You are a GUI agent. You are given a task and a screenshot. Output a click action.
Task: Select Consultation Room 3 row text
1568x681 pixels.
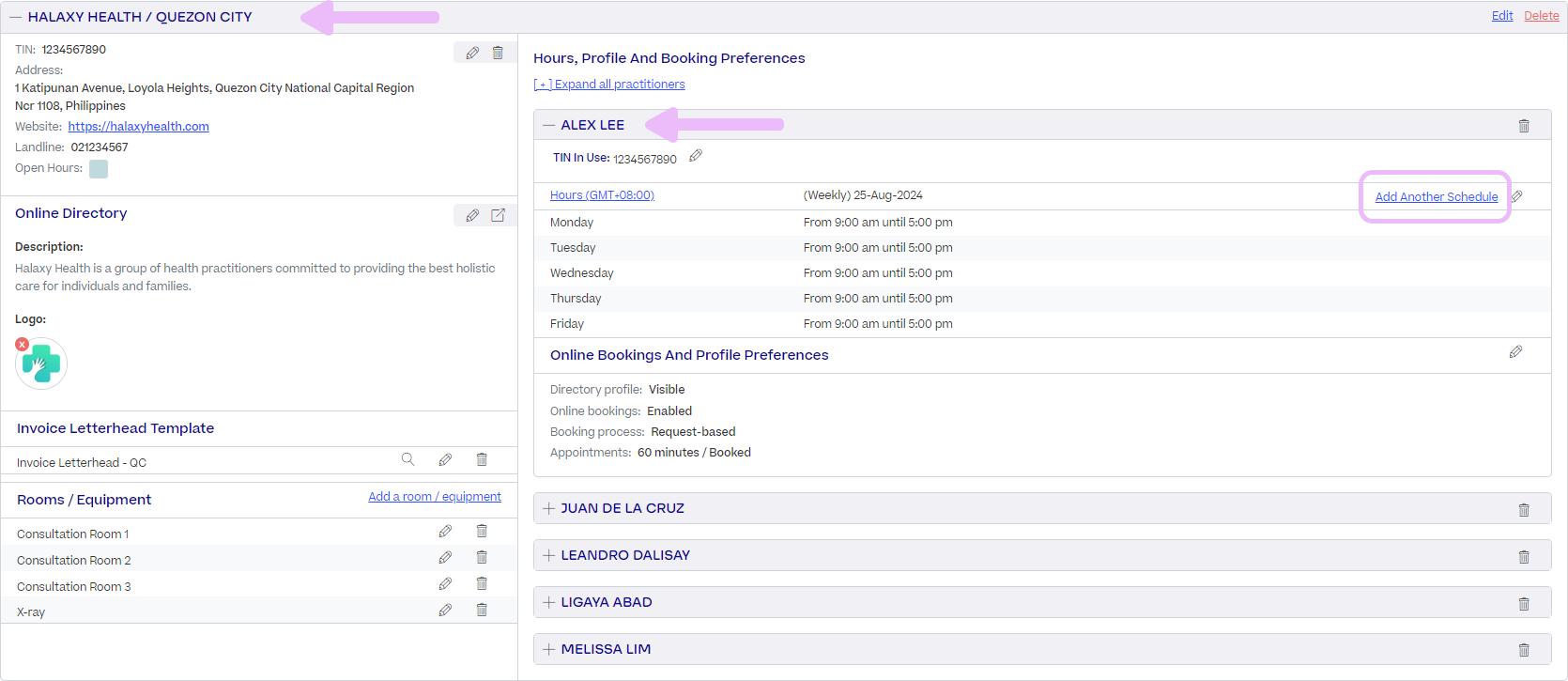pos(74,587)
